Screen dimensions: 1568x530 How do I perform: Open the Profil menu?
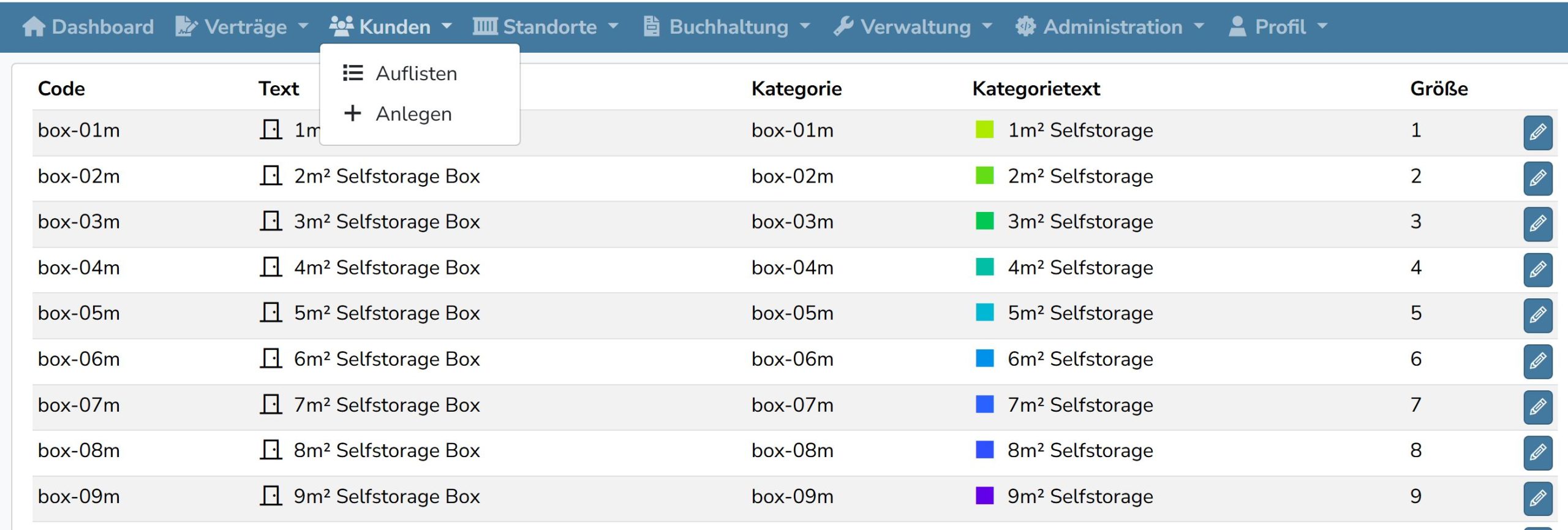click(1278, 27)
